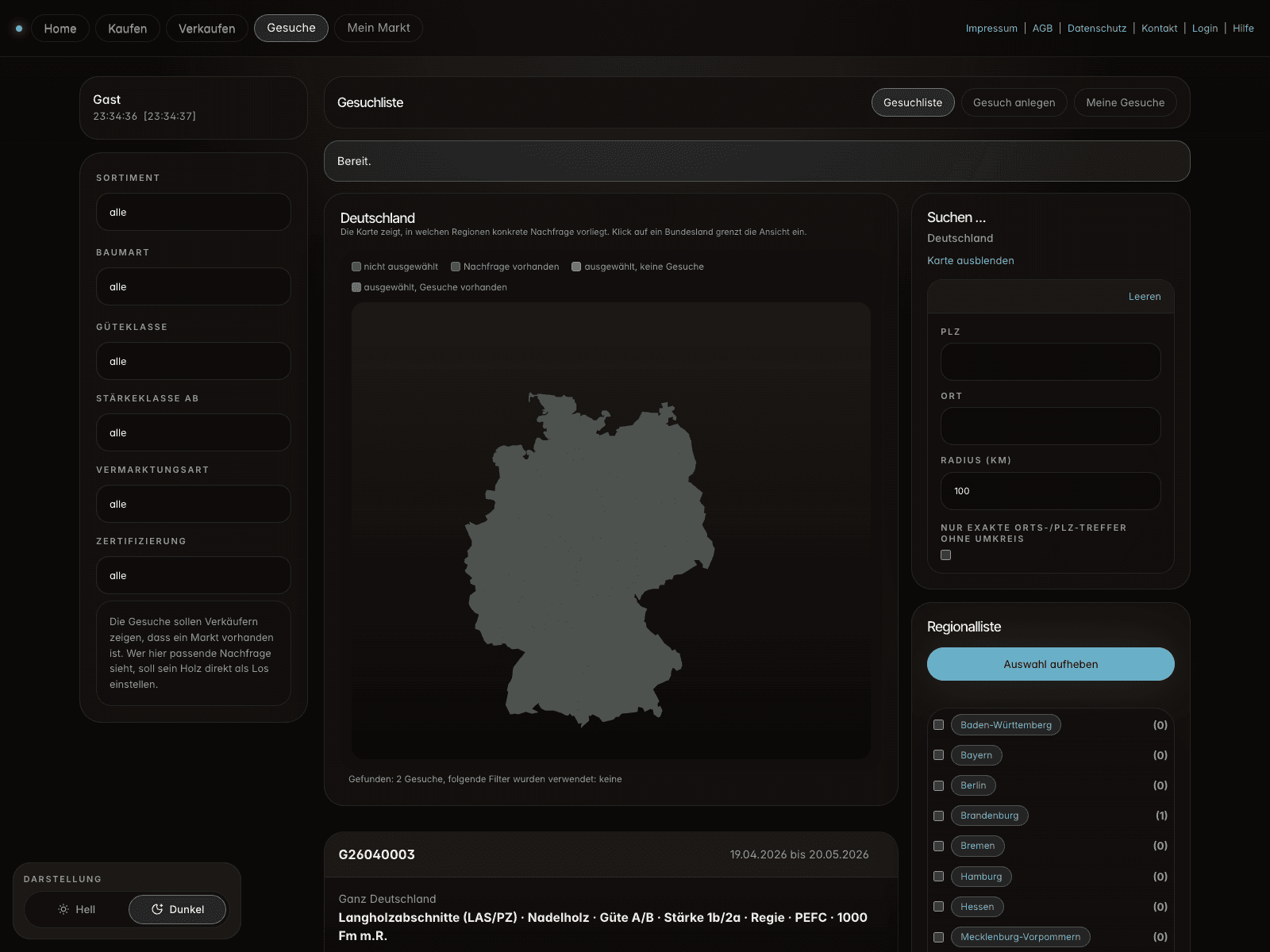
Task: Switch display to Hell theme
Action: click(x=77, y=909)
